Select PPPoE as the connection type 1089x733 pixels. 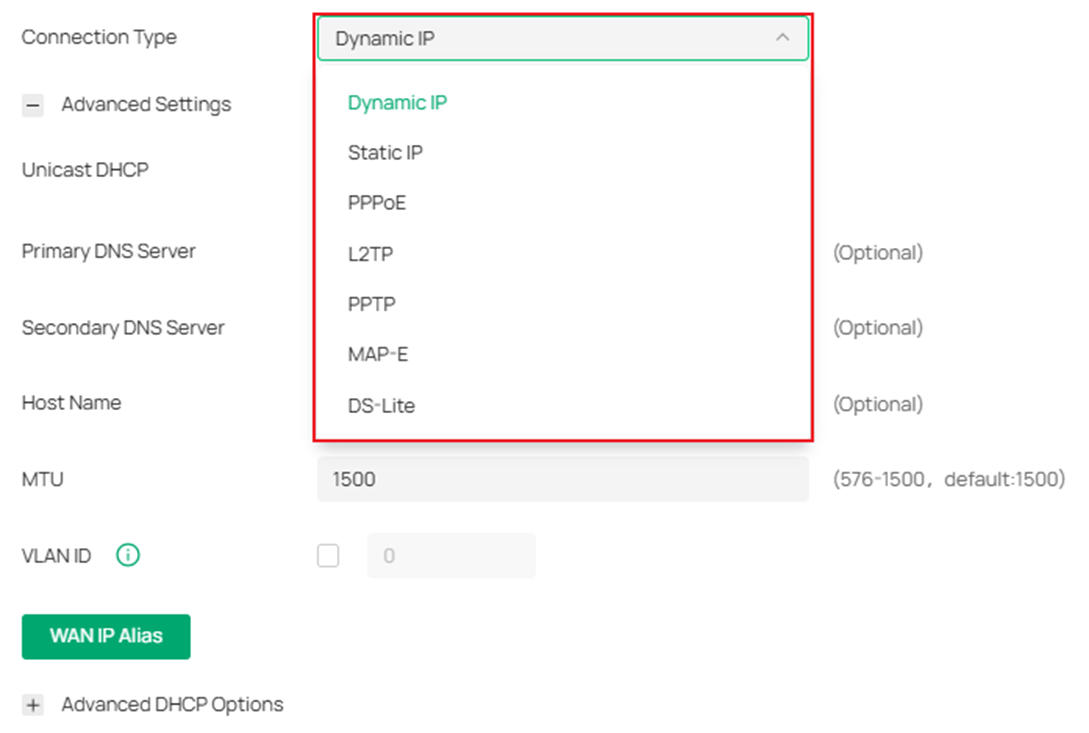[x=377, y=202]
